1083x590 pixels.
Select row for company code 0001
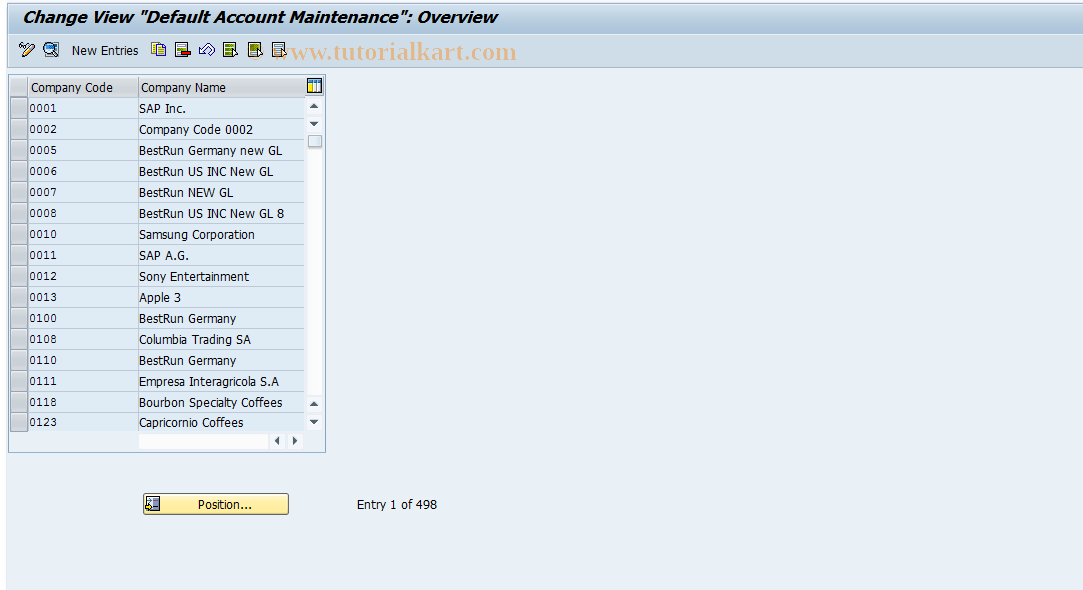tap(19, 108)
